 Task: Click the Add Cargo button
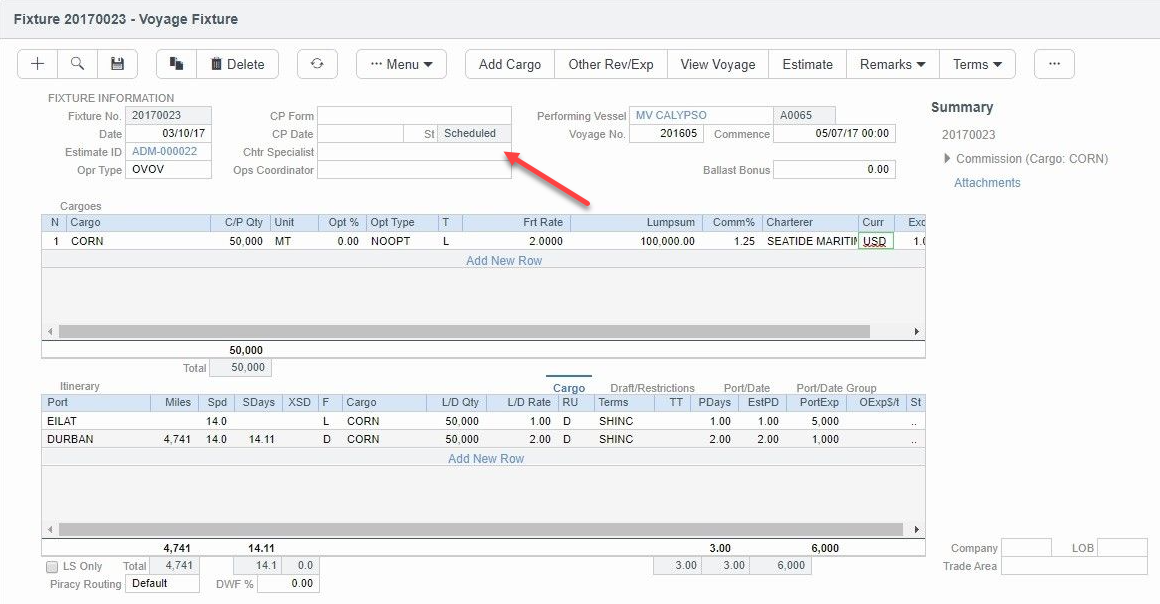tap(509, 64)
